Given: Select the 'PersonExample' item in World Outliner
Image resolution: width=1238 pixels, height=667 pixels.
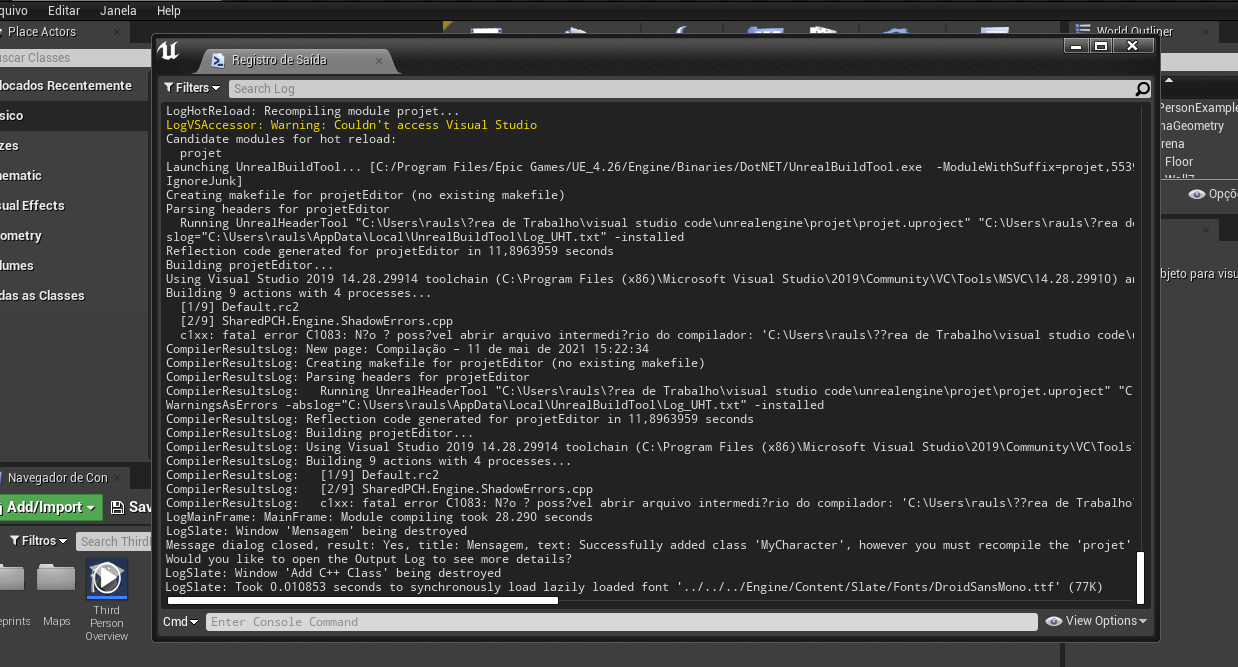Looking at the screenshot, I should coord(1198,108).
